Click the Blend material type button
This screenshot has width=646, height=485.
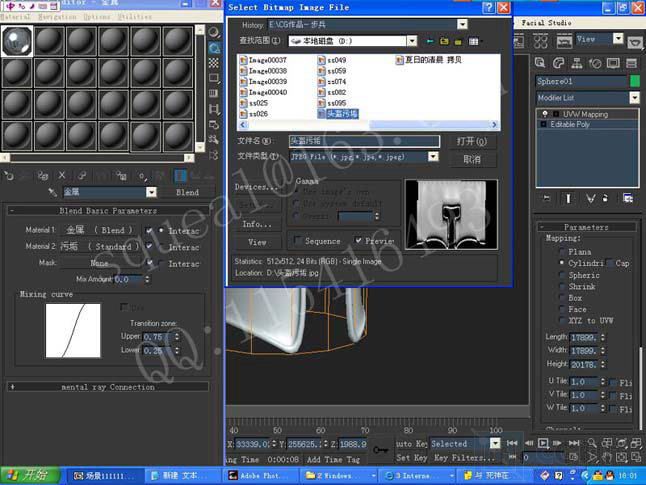pyautogui.click(x=187, y=192)
